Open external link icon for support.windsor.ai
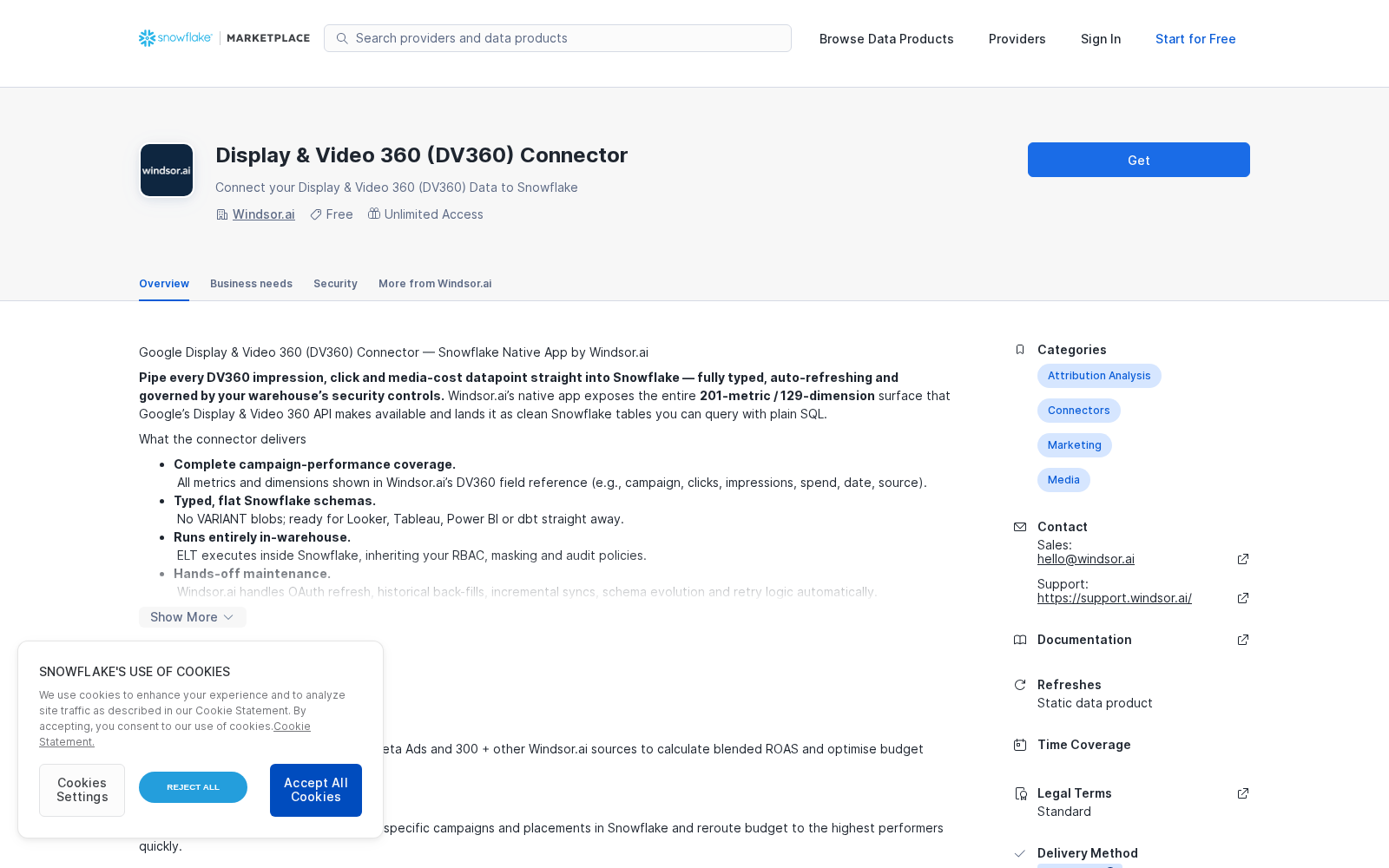This screenshot has width=1389, height=868. (x=1243, y=598)
